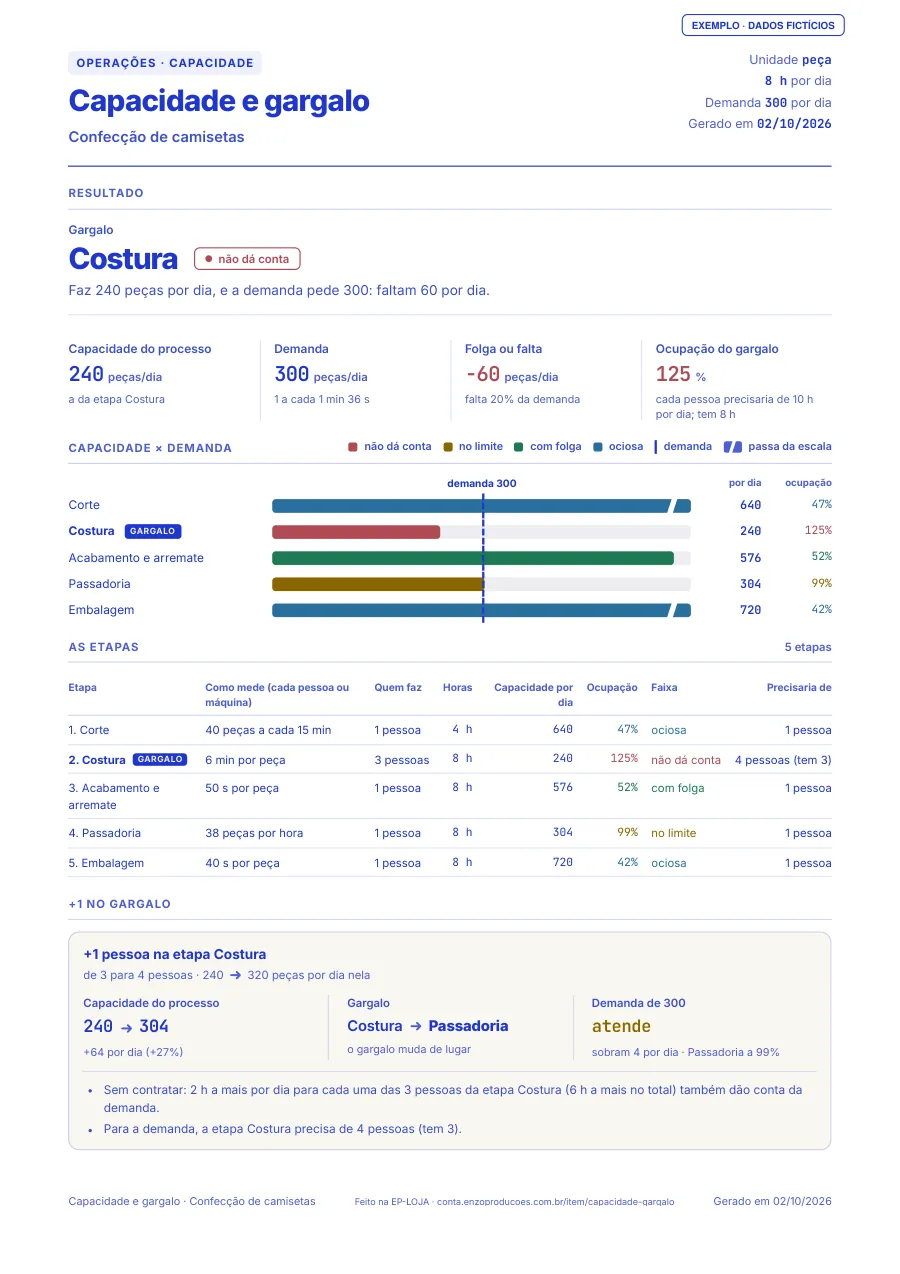Click the blue 'ociosa' legend swatch
Image resolution: width=900 pixels, height=1274 pixels.
[598, 447]
